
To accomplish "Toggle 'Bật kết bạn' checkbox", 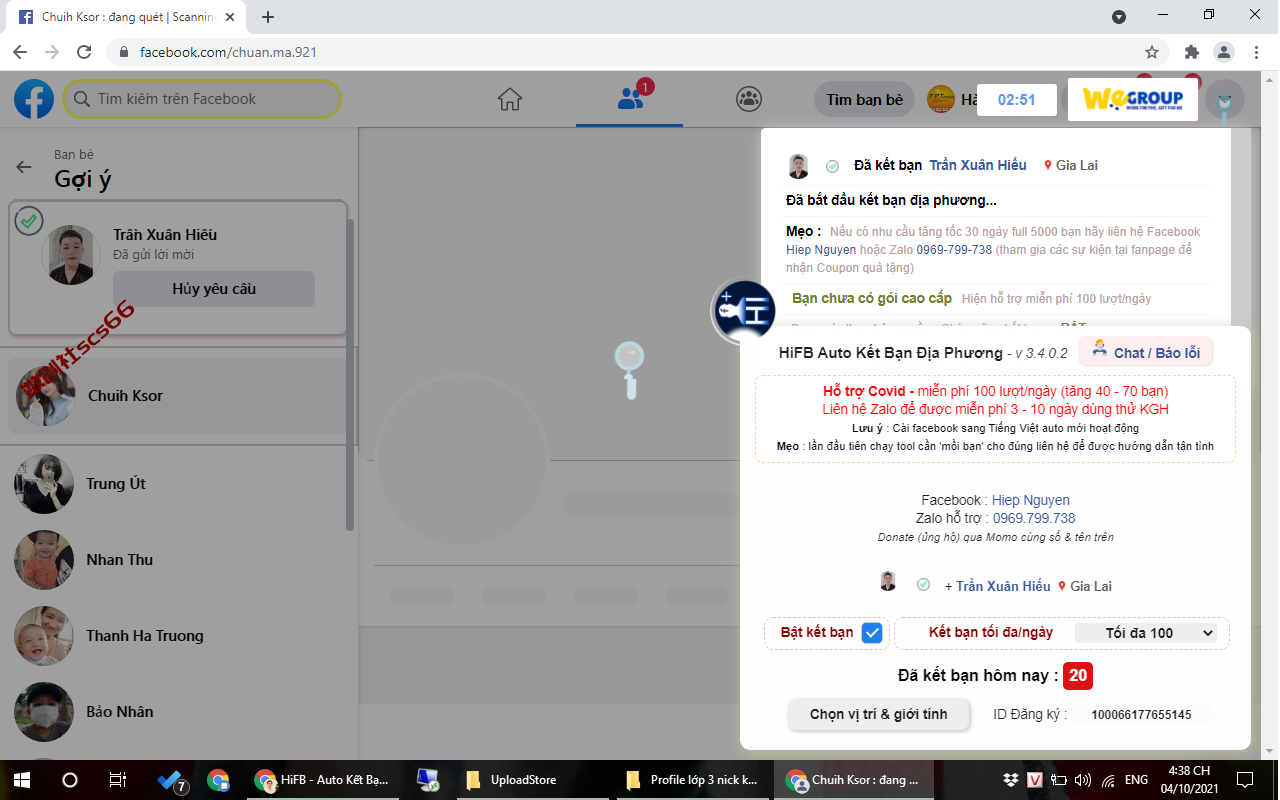I will click(x=872, y=633).
